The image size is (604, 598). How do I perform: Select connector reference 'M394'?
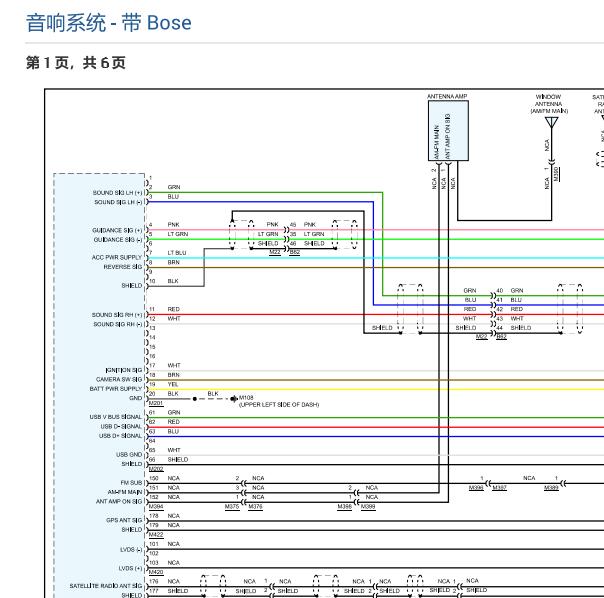click(x=156, y=506)
